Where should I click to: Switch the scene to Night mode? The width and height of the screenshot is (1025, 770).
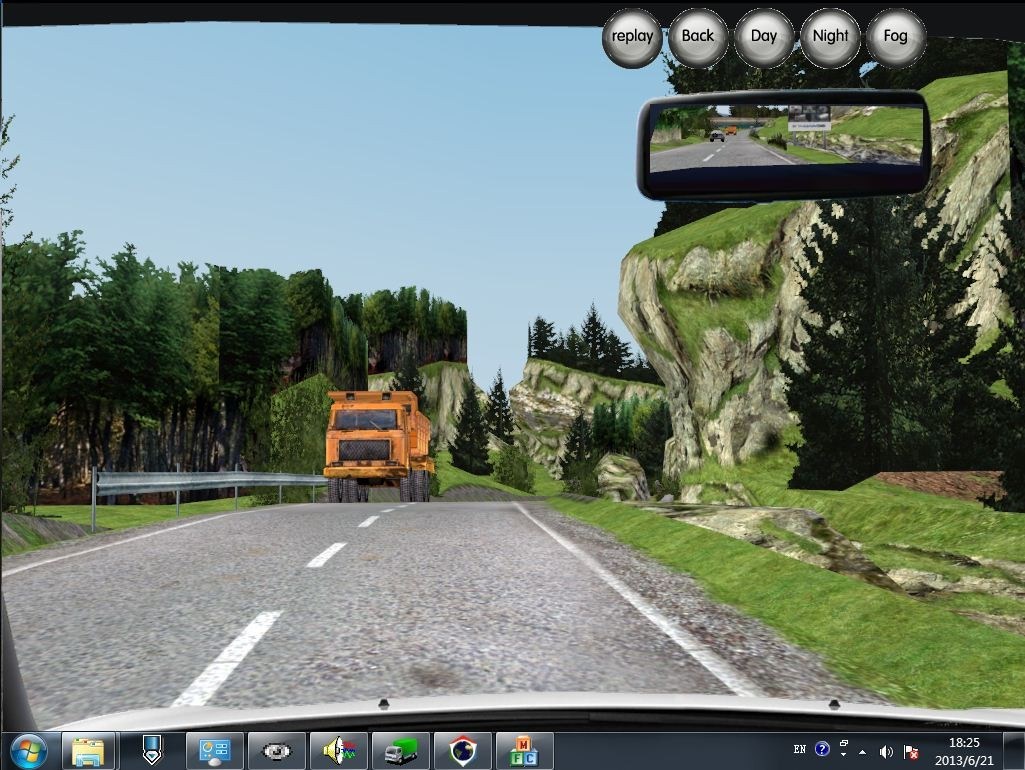(830, 37)
